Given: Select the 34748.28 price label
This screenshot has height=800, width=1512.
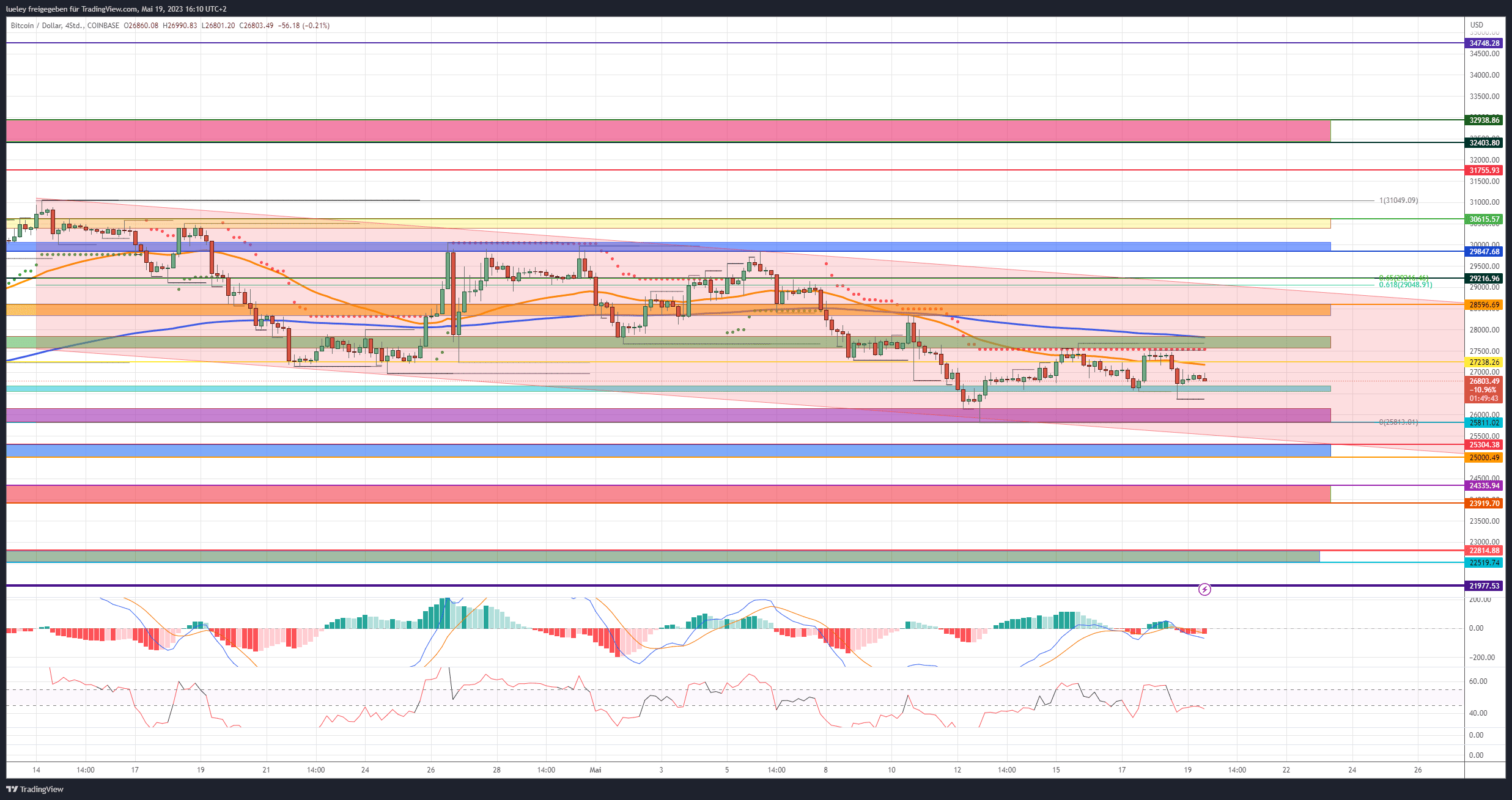Looking at the screenshot, I should 1484,43.
